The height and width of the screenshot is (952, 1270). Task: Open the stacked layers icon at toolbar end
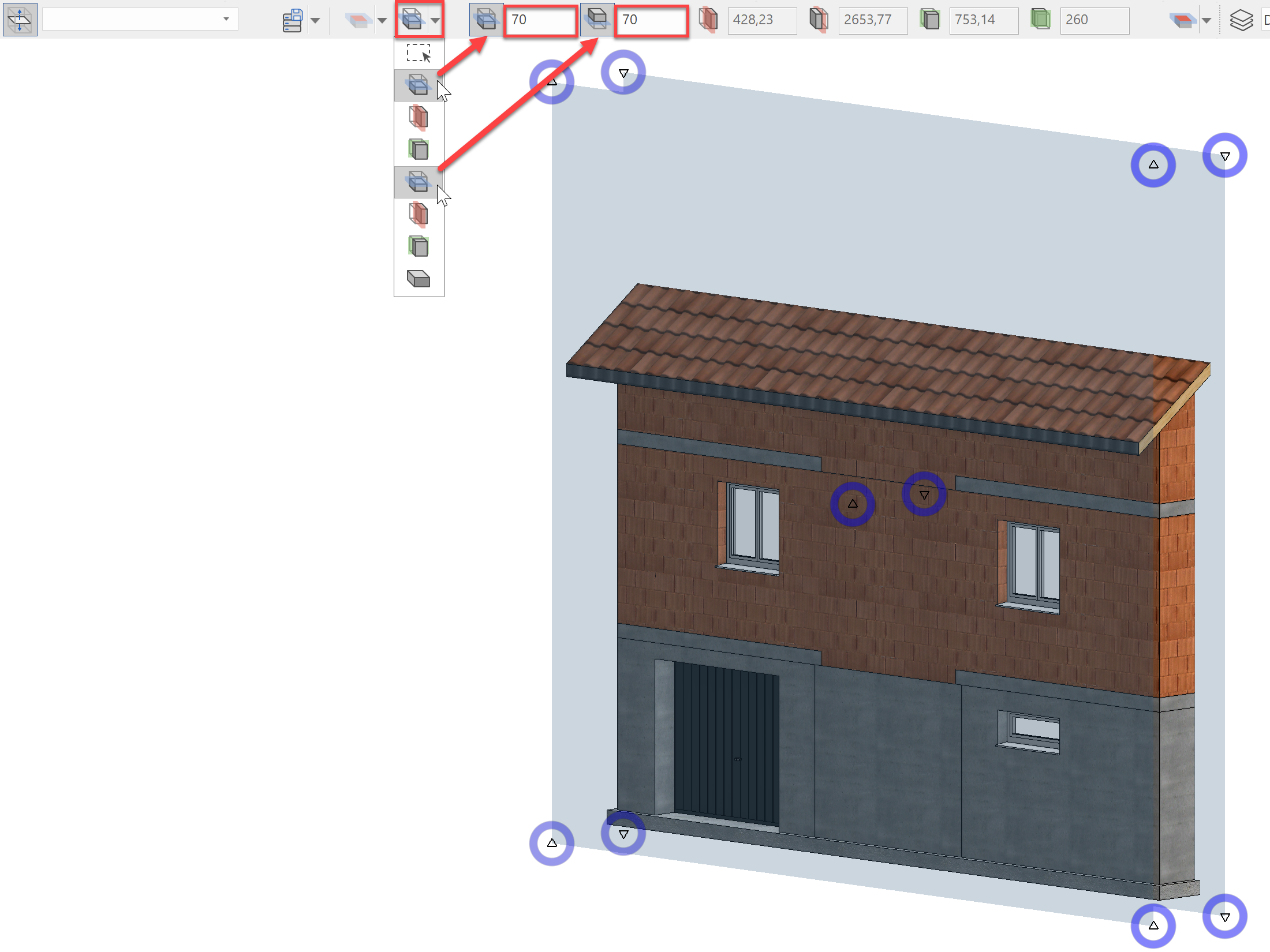[1241, 21]
